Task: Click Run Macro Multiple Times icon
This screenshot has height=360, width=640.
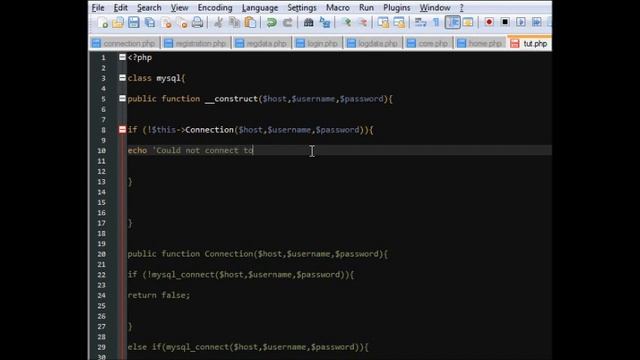Action: pyautogui.click(x=537, y=22)
